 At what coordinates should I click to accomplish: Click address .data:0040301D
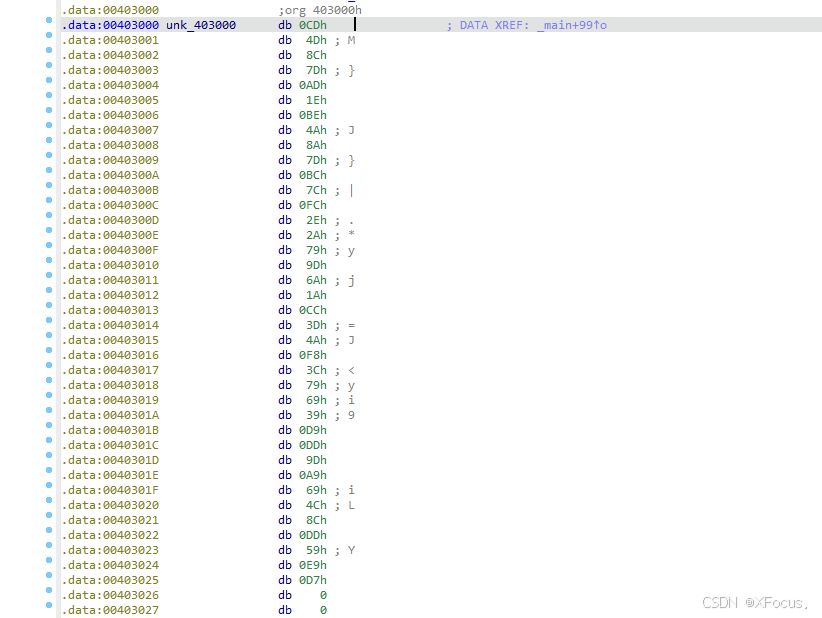tap(110, 460)
